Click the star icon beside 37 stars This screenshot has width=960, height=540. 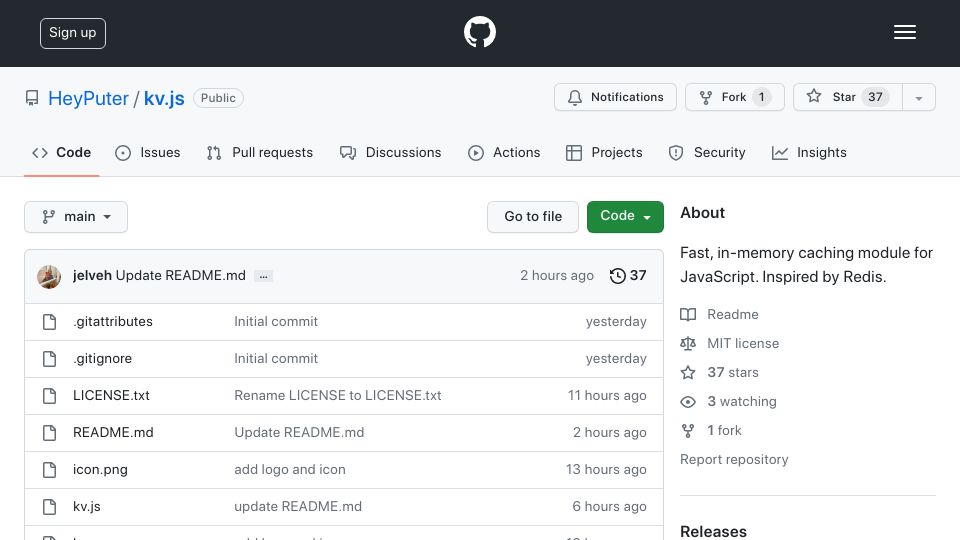click(688, 372)
